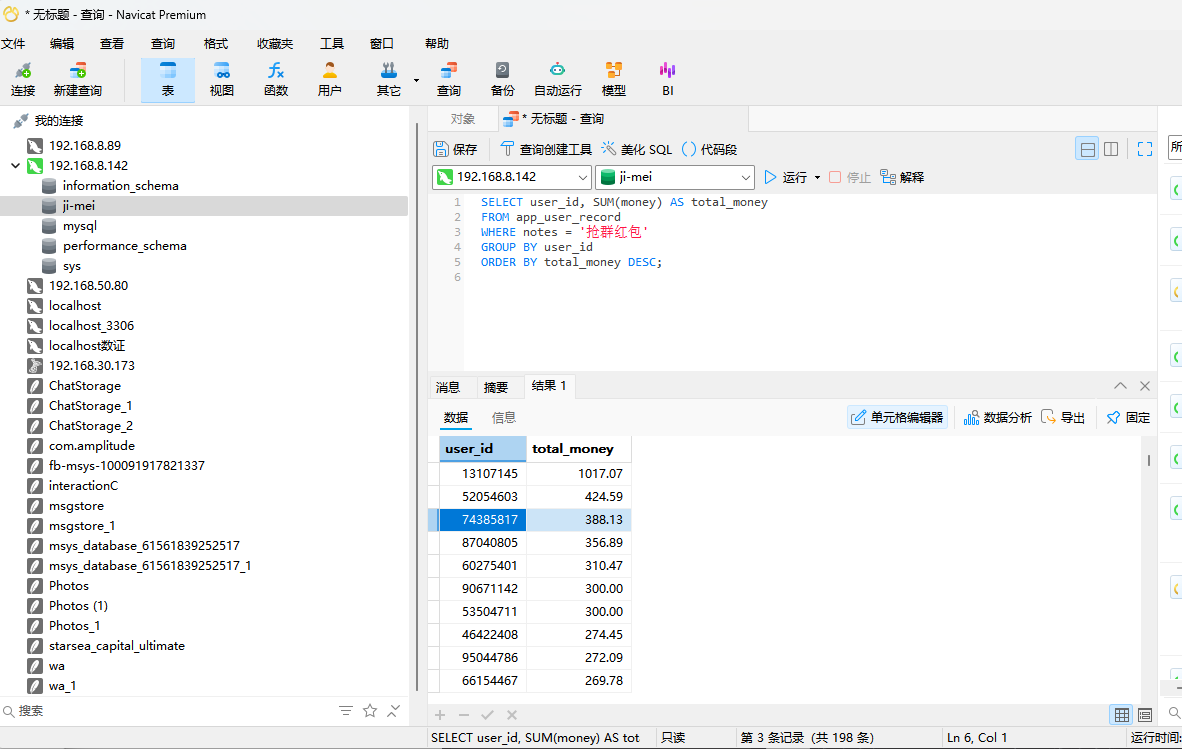Click the favorites star icon in sidebar
Viewport: 1182px width, 749px height.
369,711
